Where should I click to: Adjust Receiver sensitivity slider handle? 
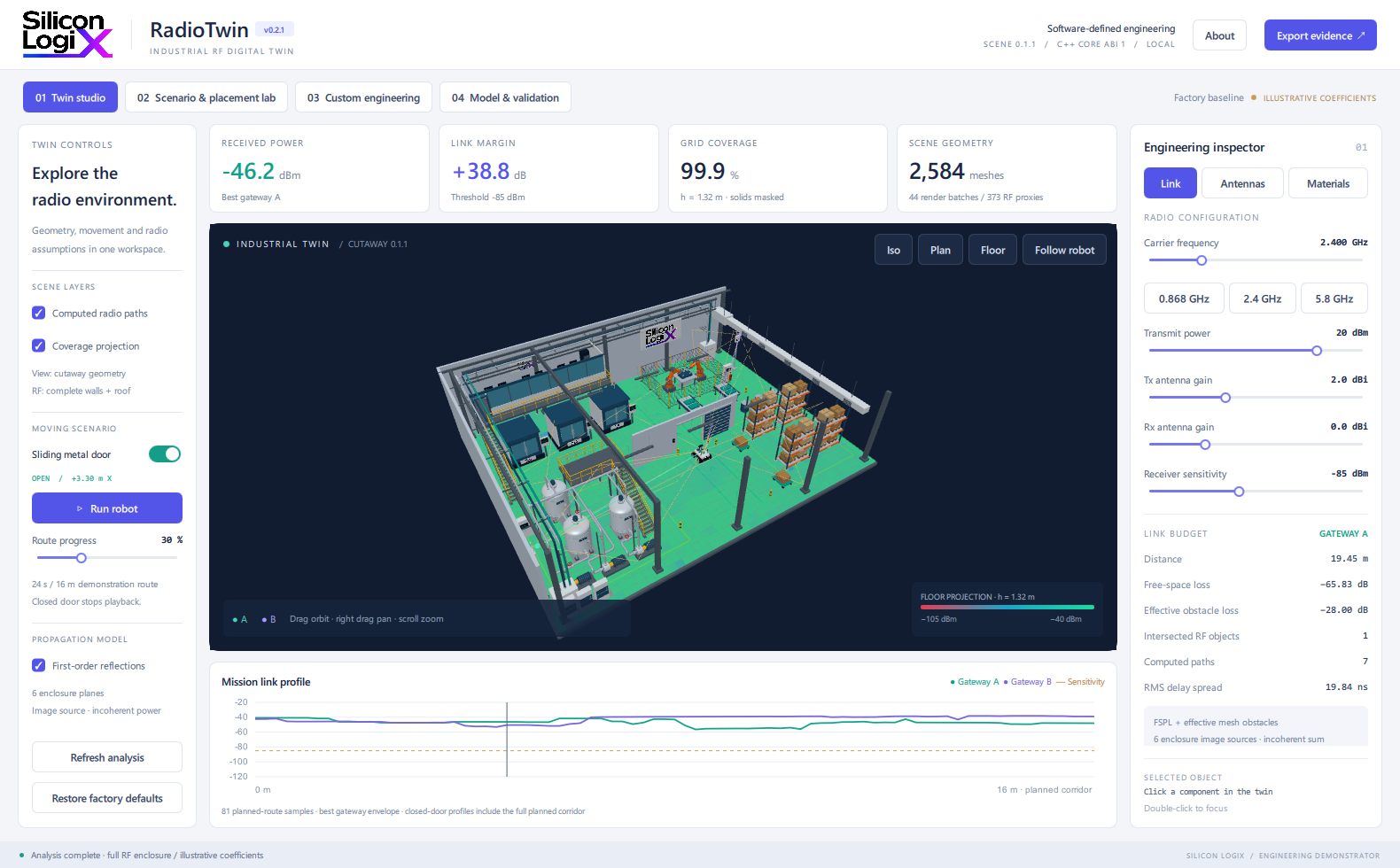click(x=1239, y=492)
